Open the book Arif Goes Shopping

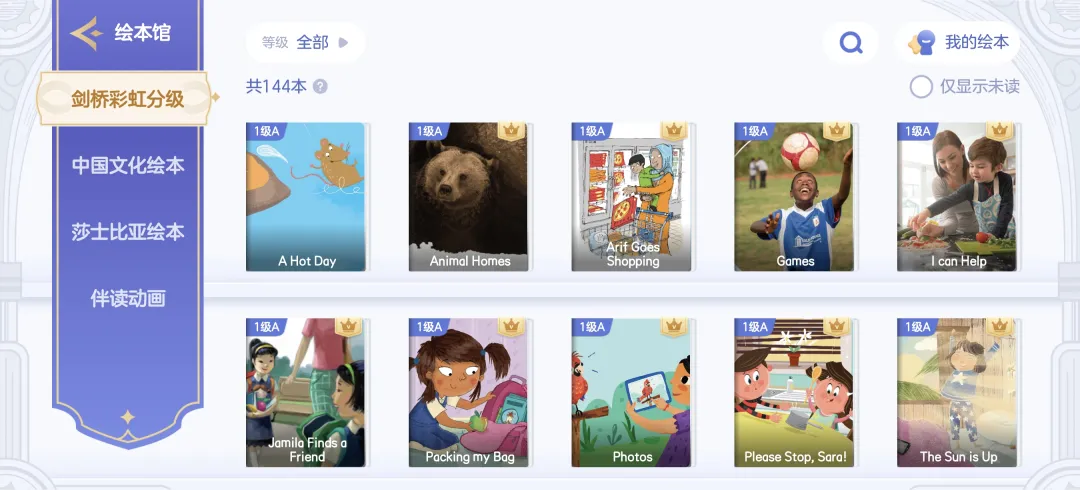[x=633, y=196]
